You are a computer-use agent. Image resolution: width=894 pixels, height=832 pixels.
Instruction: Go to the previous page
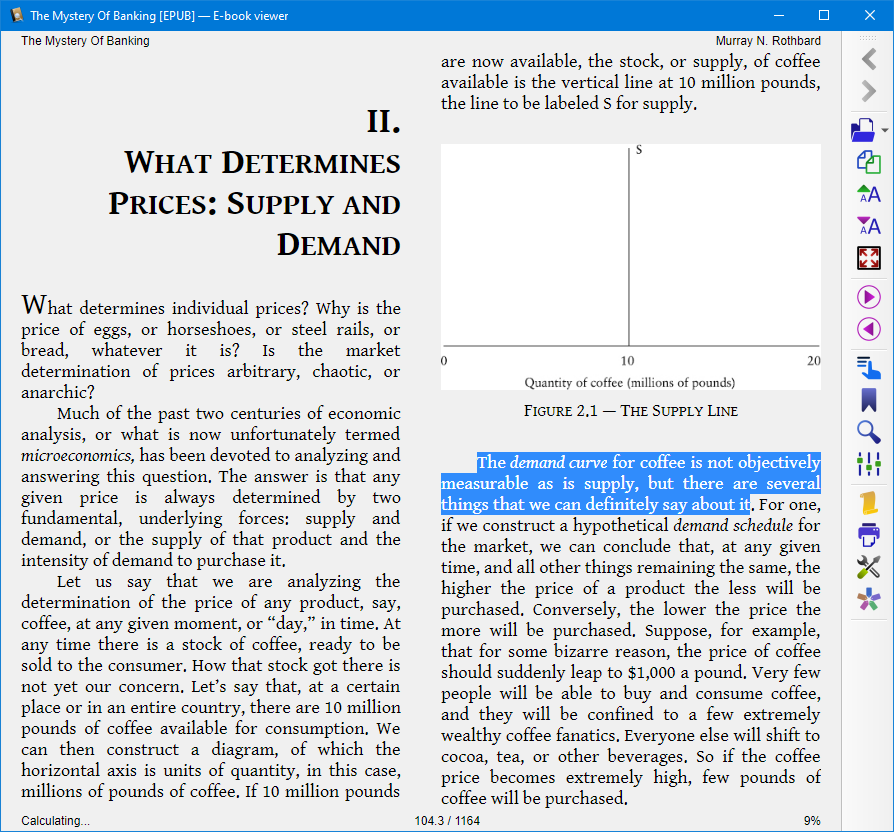click(868, 329)
